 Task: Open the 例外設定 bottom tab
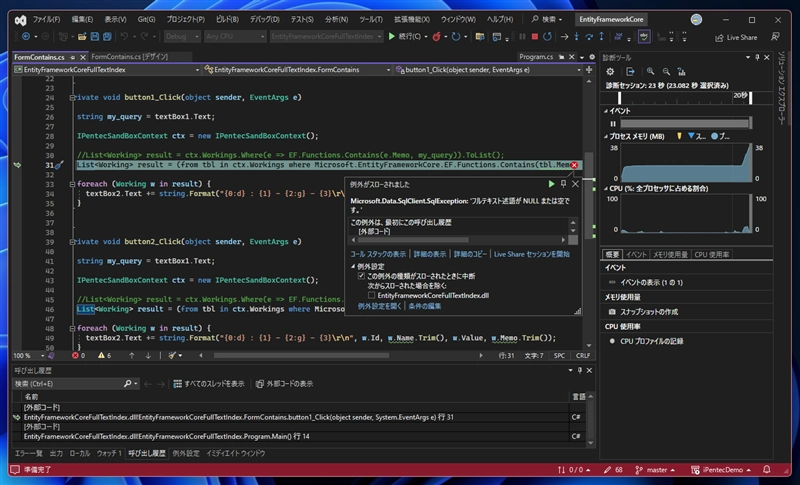(186, 453)
